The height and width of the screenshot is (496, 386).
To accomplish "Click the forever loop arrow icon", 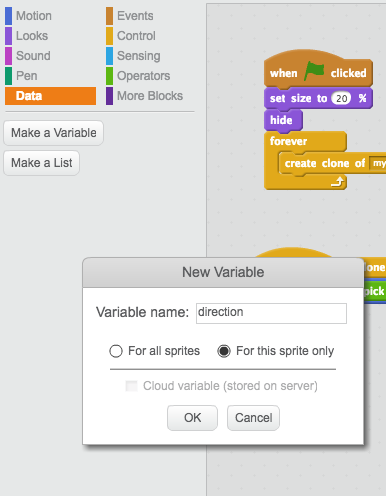I will [337, 182].
